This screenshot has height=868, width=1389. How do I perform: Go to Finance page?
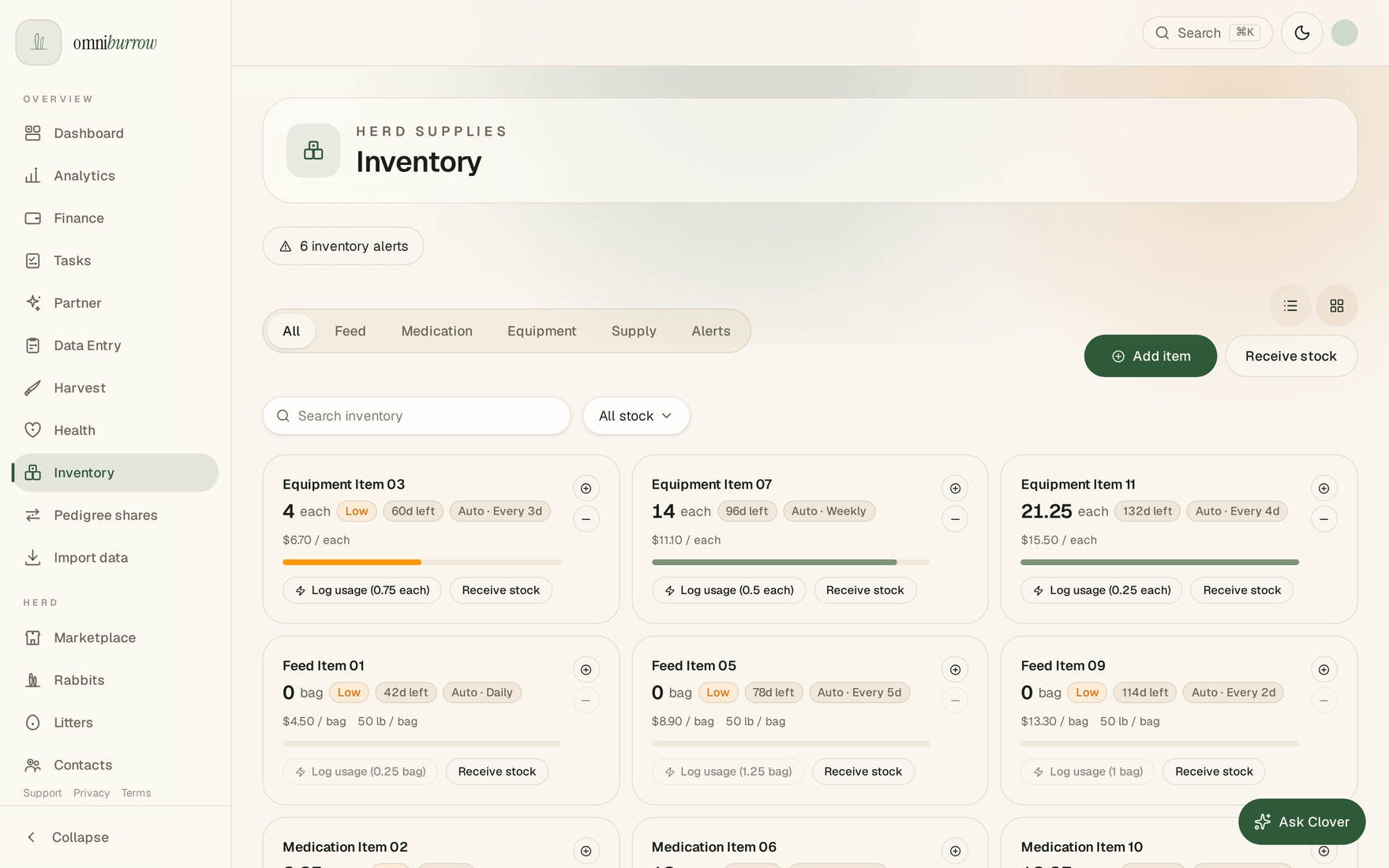click(x=115, y=219)
